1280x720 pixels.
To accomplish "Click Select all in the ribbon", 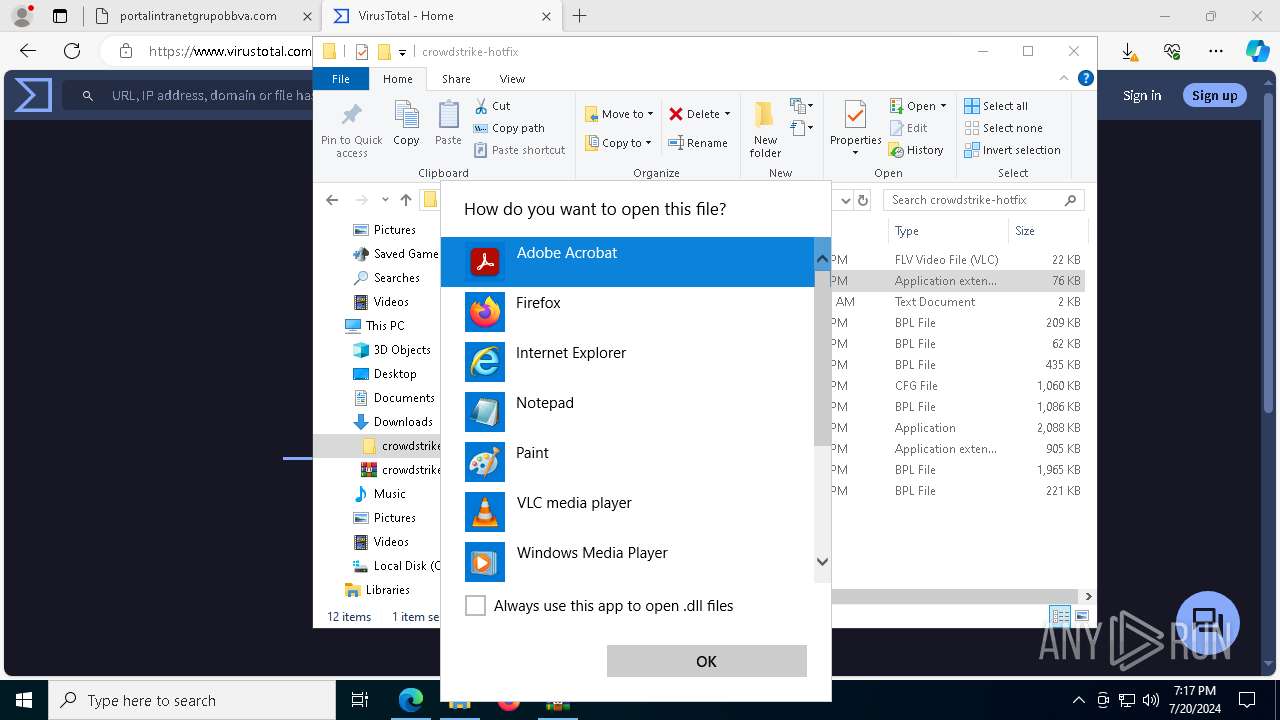I will coord(996,106).
